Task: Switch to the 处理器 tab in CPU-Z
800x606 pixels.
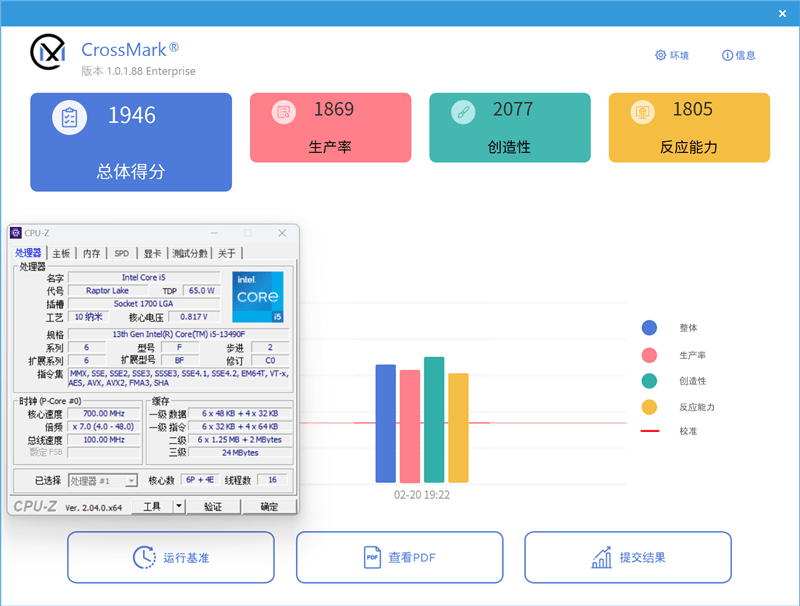Action: 28,253
